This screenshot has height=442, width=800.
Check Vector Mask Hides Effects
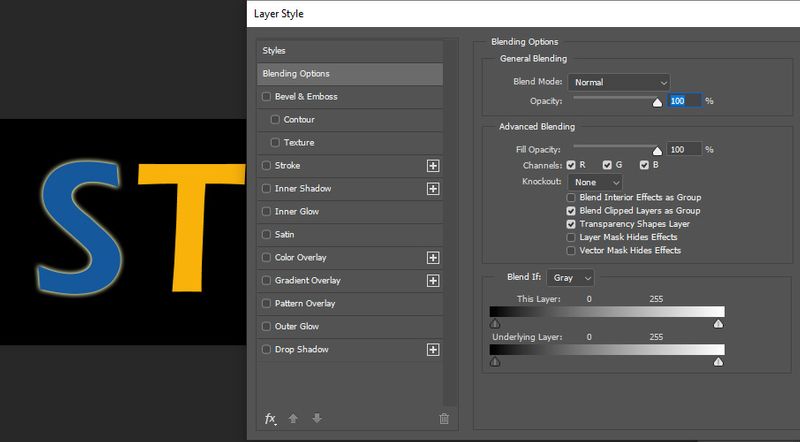(x=571, y=251)
